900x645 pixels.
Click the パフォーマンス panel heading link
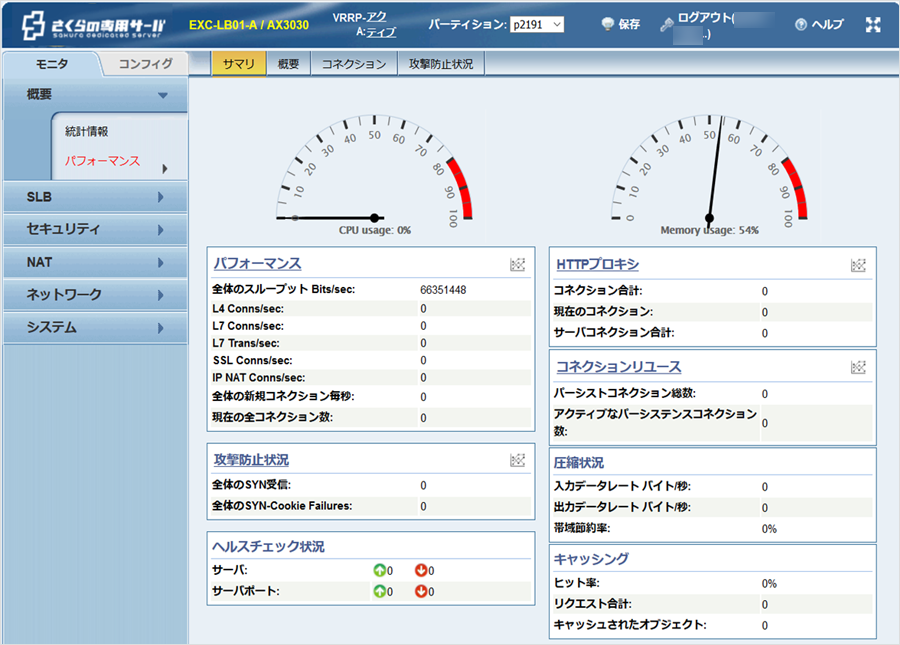coord(257,264)
